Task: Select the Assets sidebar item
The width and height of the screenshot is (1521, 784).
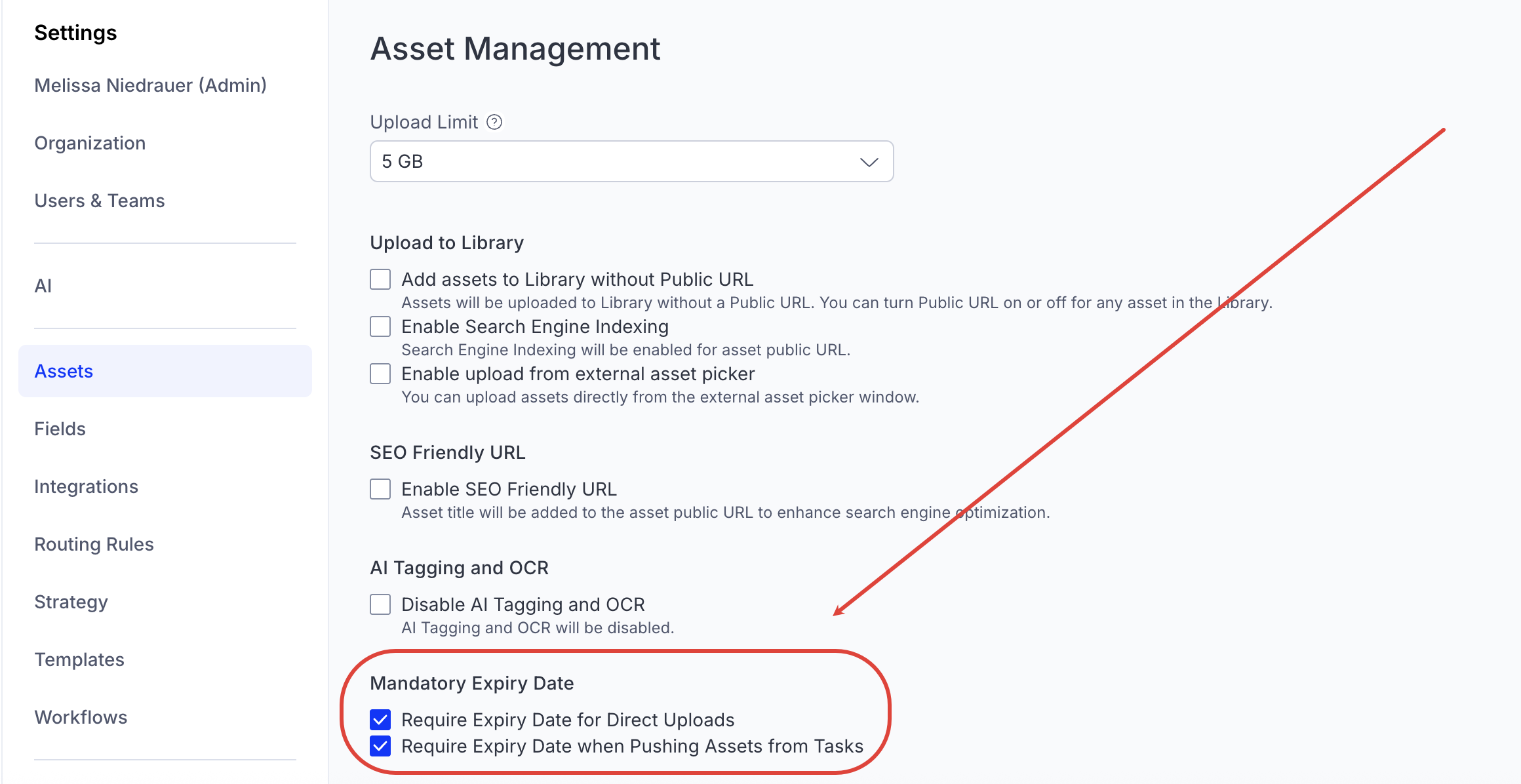Action: 64,371
